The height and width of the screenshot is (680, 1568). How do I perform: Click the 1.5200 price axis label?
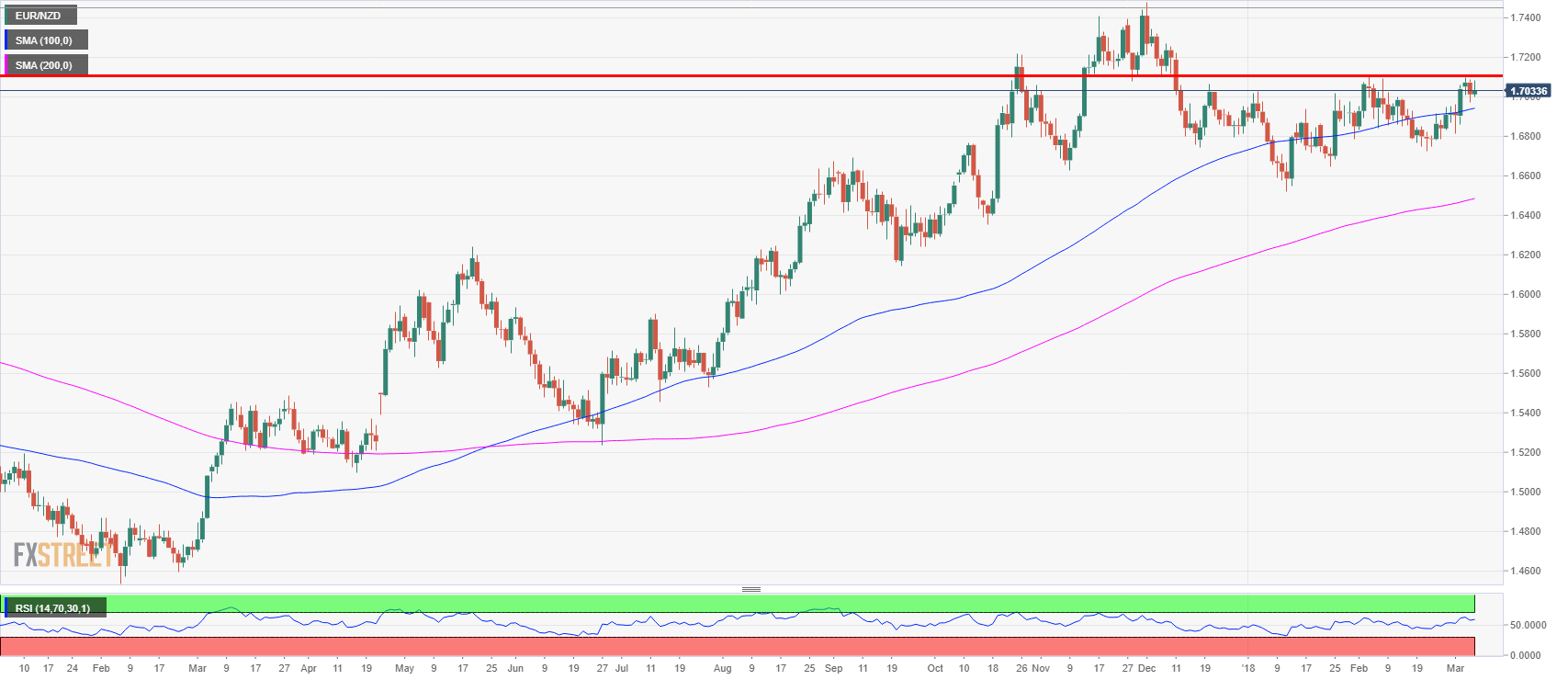tap(1528, 452)
